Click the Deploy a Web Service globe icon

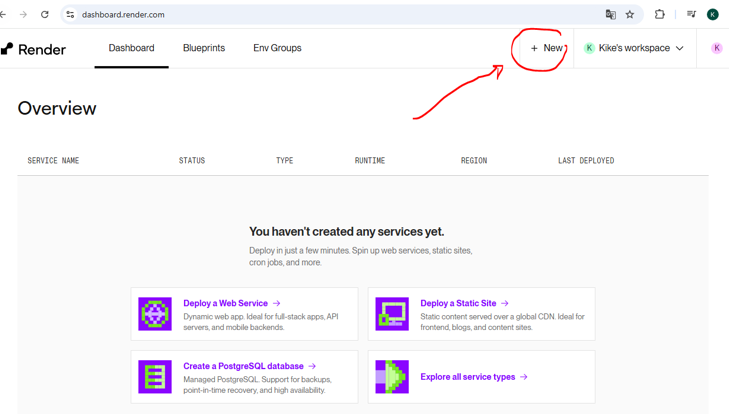[x=155, y=314]
